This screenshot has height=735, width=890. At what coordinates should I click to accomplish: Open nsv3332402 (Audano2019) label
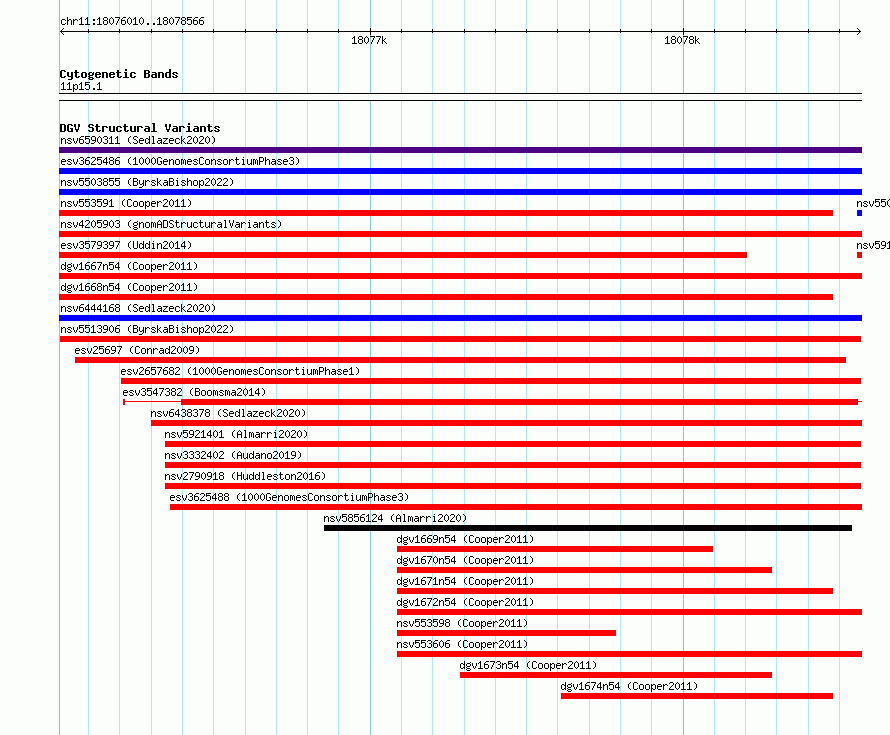pyautogui.click(x=233, y=455)
